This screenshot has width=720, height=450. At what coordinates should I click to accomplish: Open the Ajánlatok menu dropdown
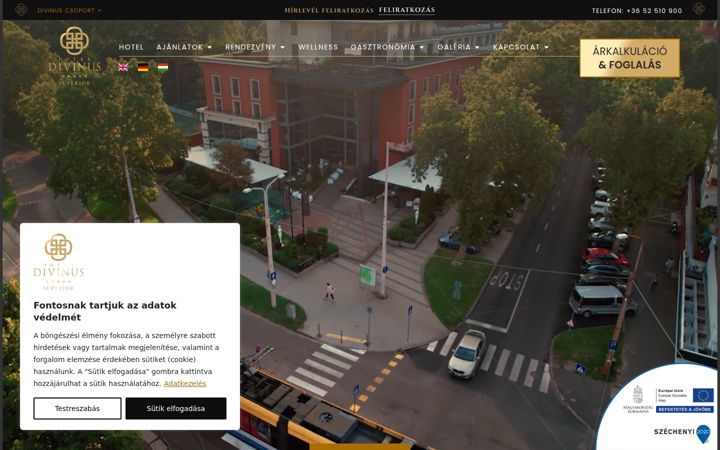(x=184, y=47)
